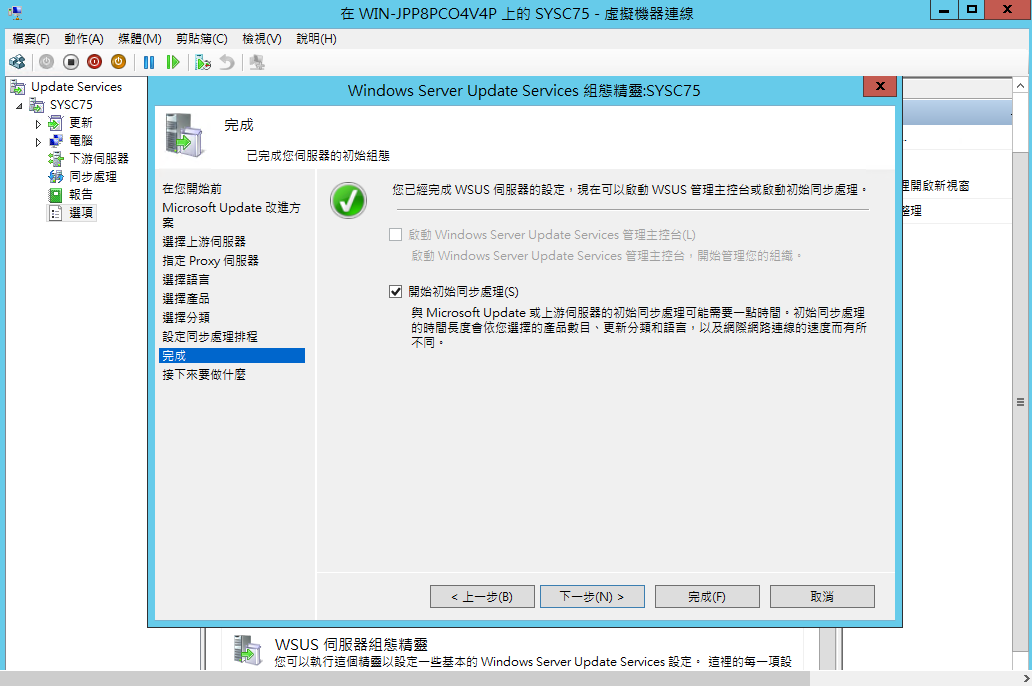Click the vertical scrollbar thumb on right
The width and height of the screenshot is (1032, 686).
click(1020, 402)
